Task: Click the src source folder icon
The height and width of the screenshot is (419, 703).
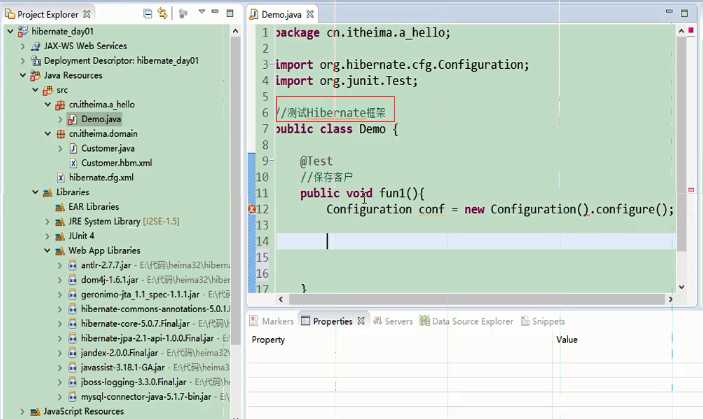Action: click(48, 90)
